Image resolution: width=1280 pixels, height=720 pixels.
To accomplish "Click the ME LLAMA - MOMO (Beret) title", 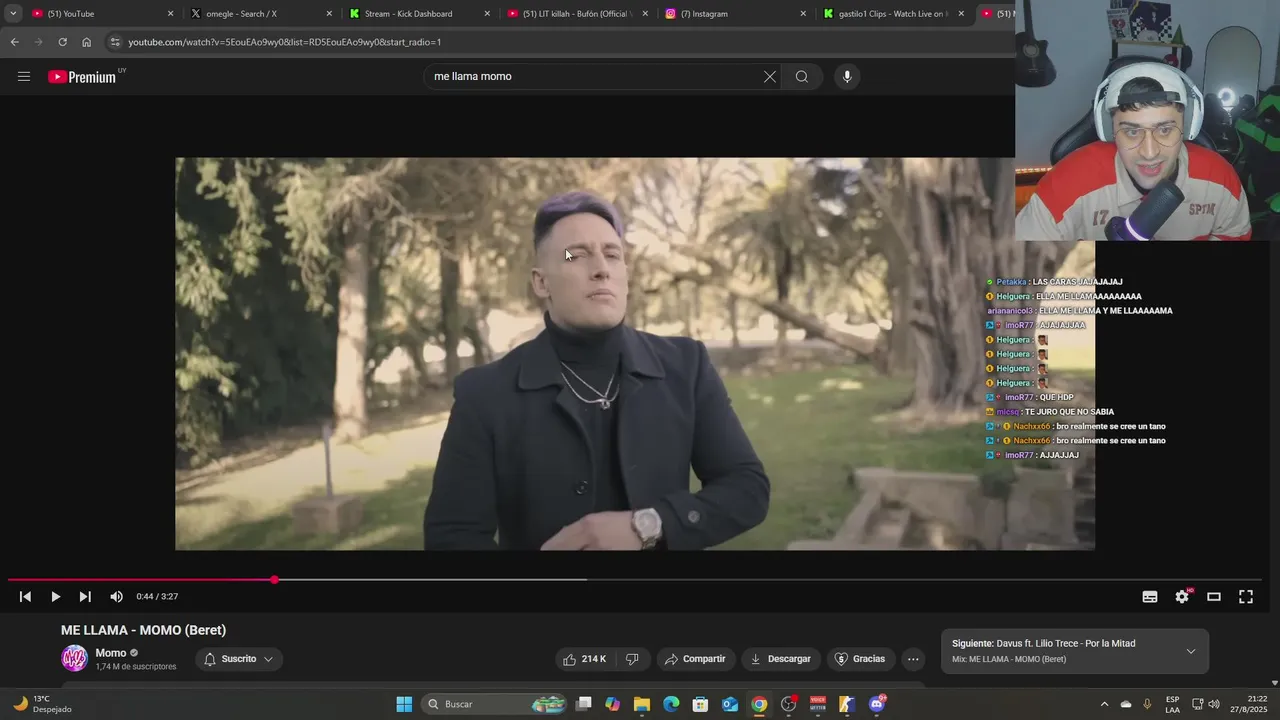I will coord(143,630).
